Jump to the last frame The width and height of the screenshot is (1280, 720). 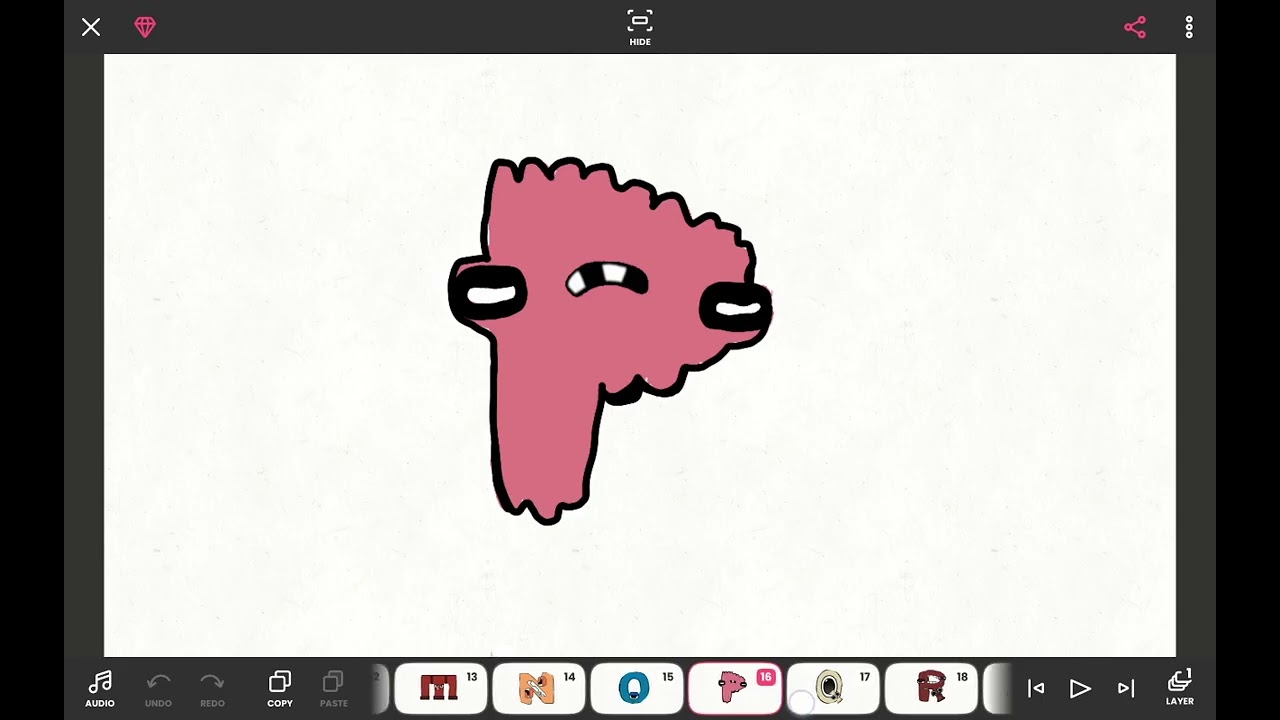click(x=1126, y=688)
